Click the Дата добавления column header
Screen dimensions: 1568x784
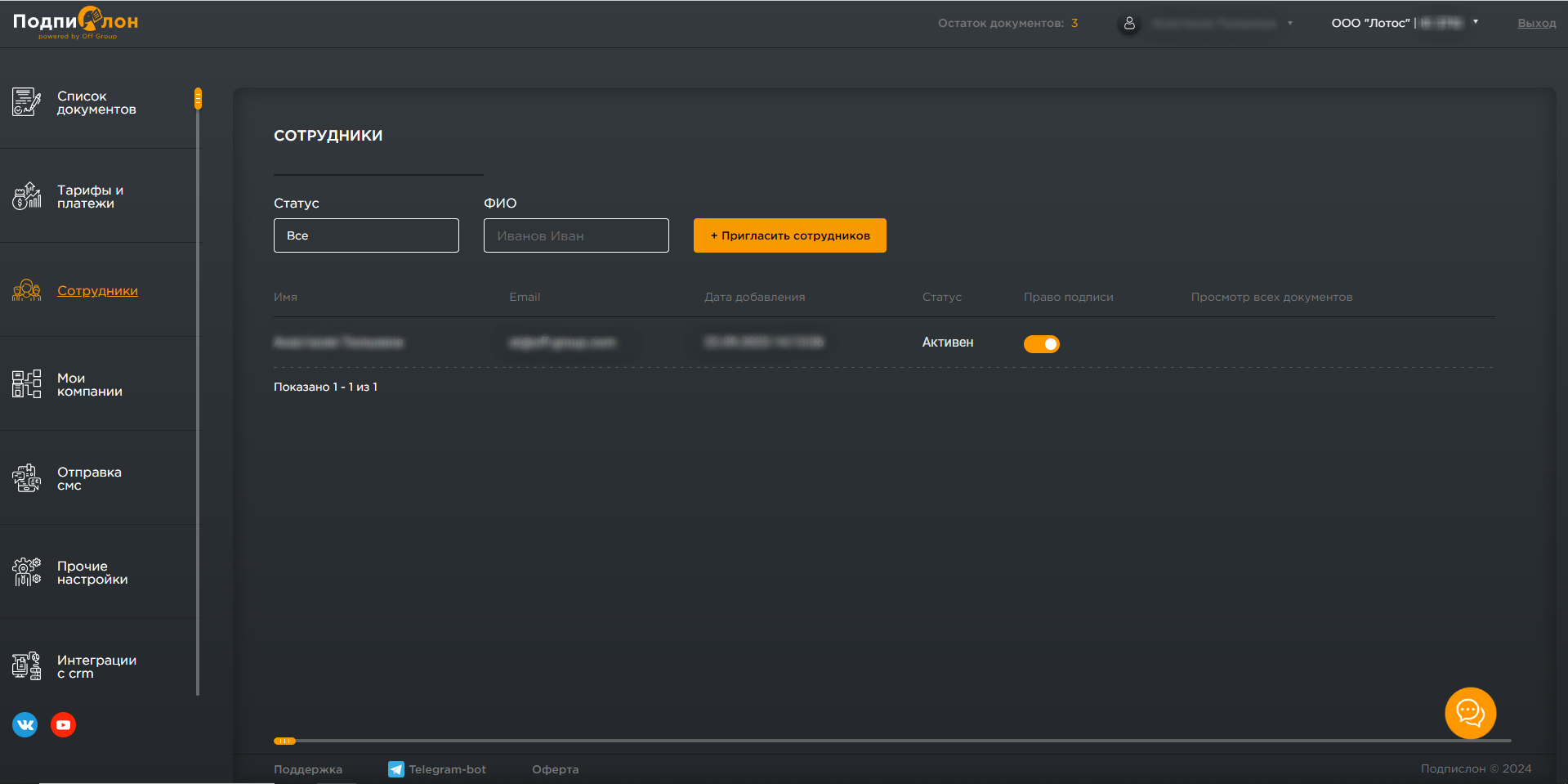pos(755,297)
